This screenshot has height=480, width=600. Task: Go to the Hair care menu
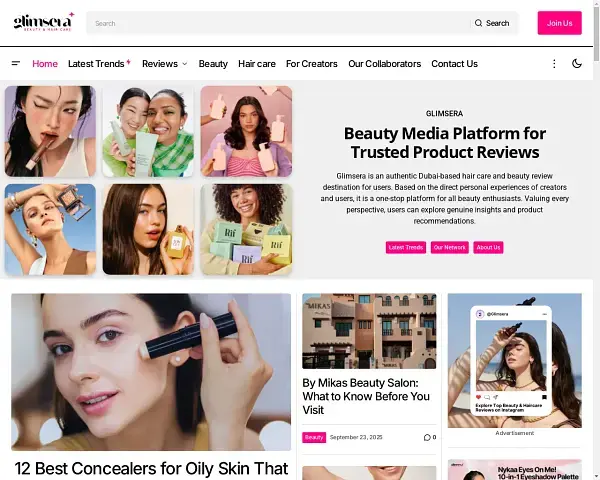(257, 64)
